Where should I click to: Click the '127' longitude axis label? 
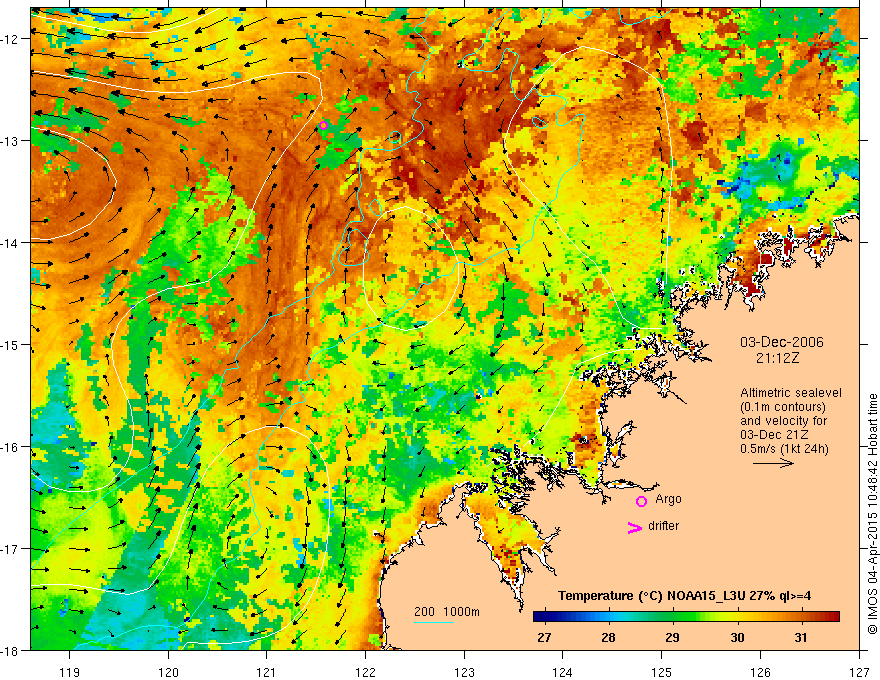click(859, 672)
